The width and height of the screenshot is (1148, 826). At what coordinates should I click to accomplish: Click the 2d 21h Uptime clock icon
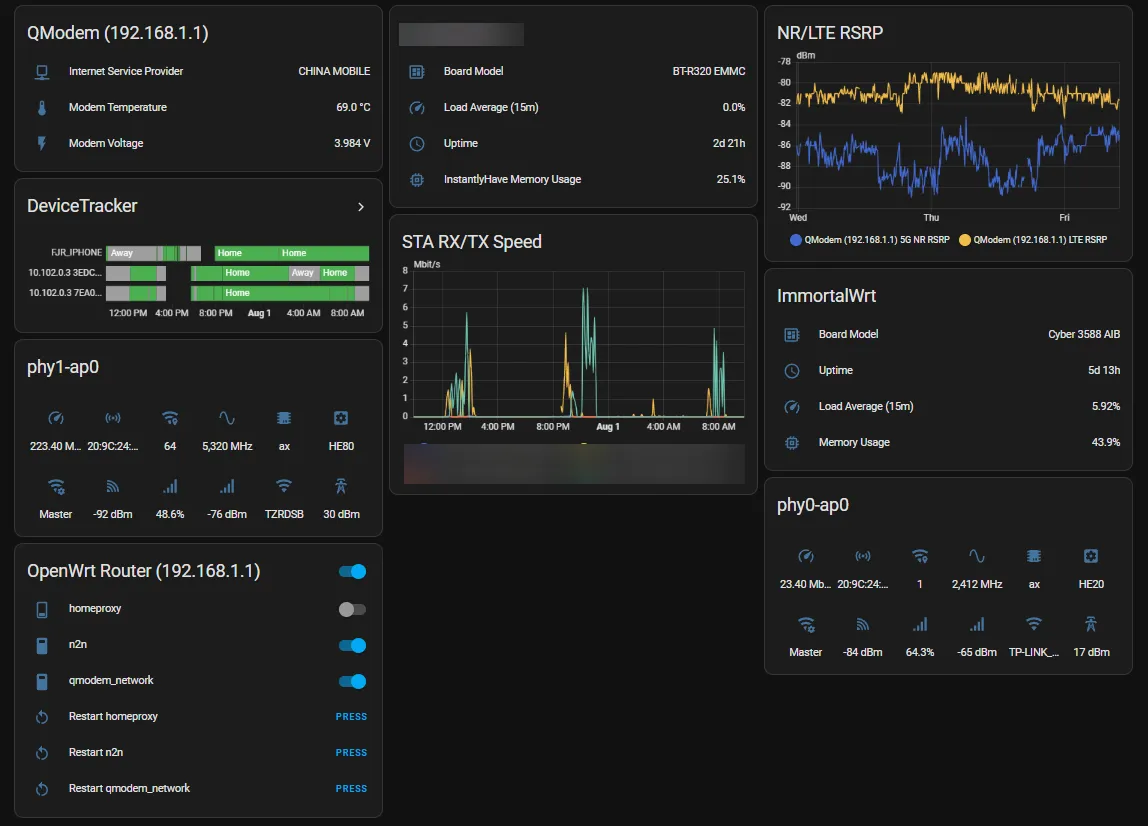(417, 144)
